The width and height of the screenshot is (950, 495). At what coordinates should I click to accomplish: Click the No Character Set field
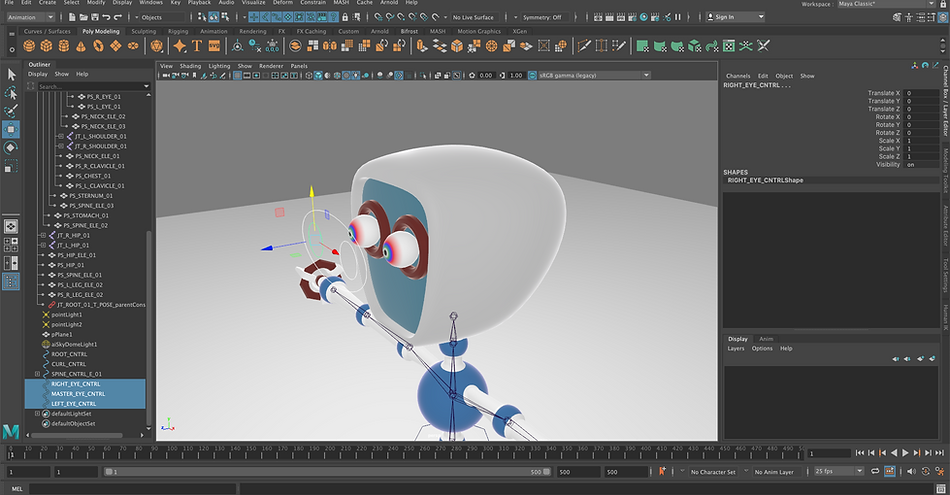(x=712, y=471)
